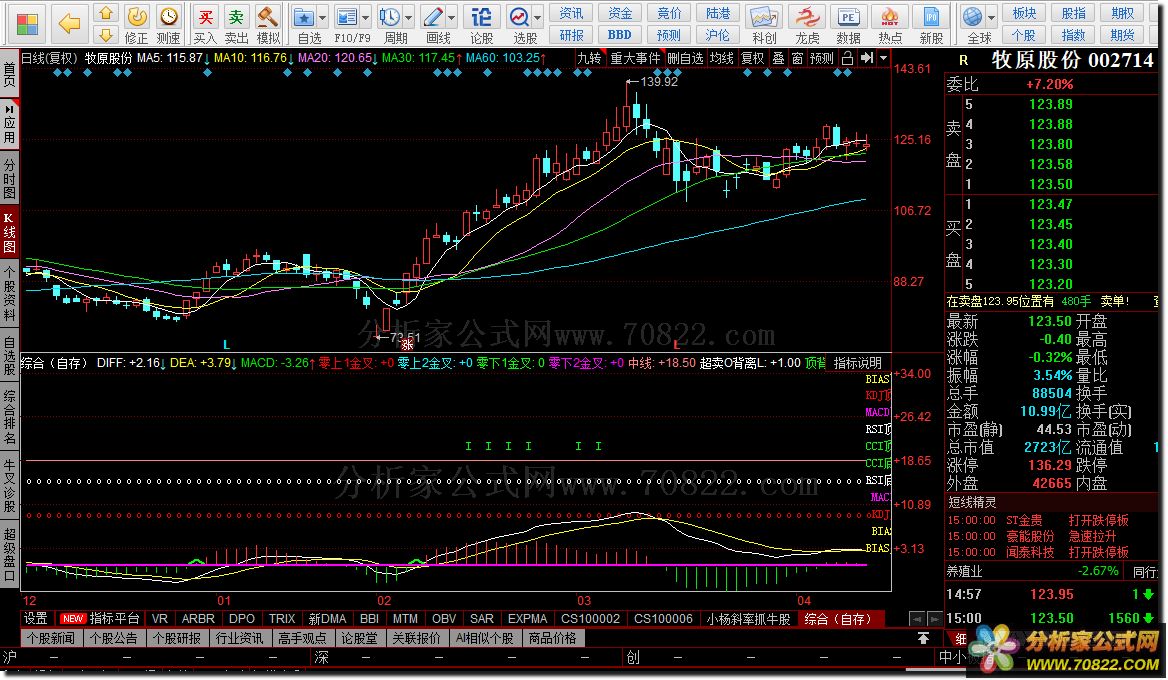1168x680 pixels.
Task: Toggle 均线 moving averages display
Action: 721,57
